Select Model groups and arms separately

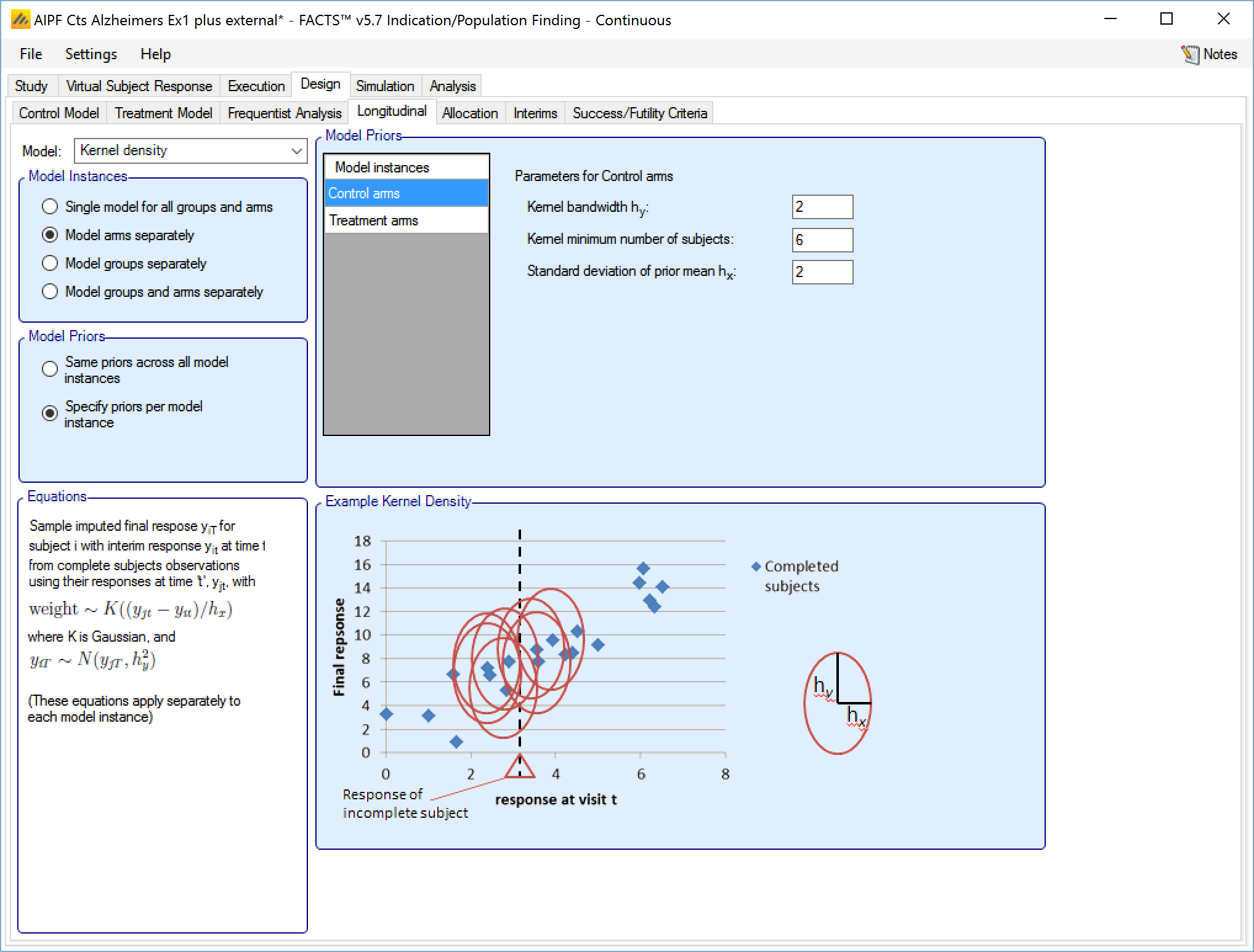(x=50, y=292)
